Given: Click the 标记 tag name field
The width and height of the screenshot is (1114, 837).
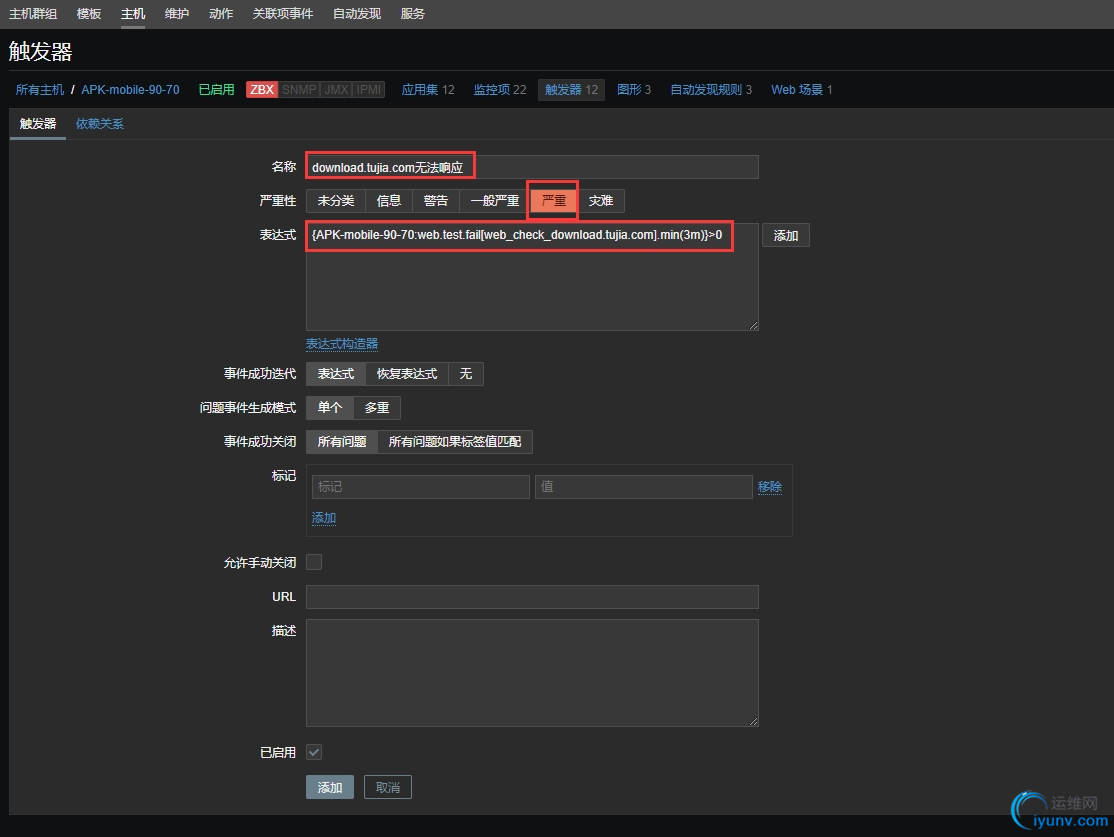Looking at the screenshot, I should [x=421, y=487].
